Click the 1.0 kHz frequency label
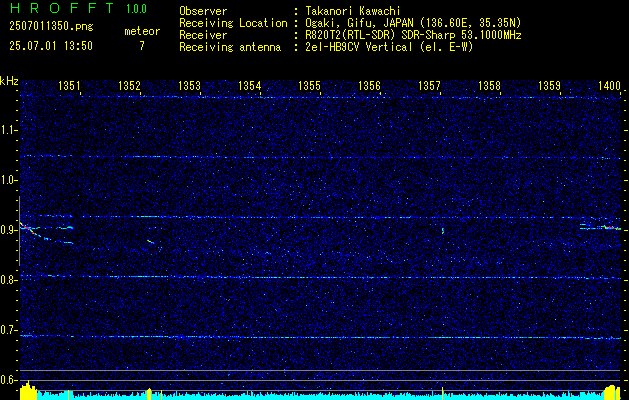The height and width of the screenshot is (400, 629). [8, 180]
